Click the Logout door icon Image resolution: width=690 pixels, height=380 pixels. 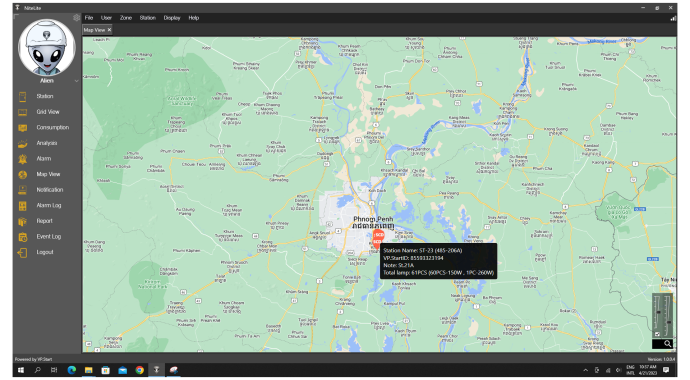click(x=22, y=252)
